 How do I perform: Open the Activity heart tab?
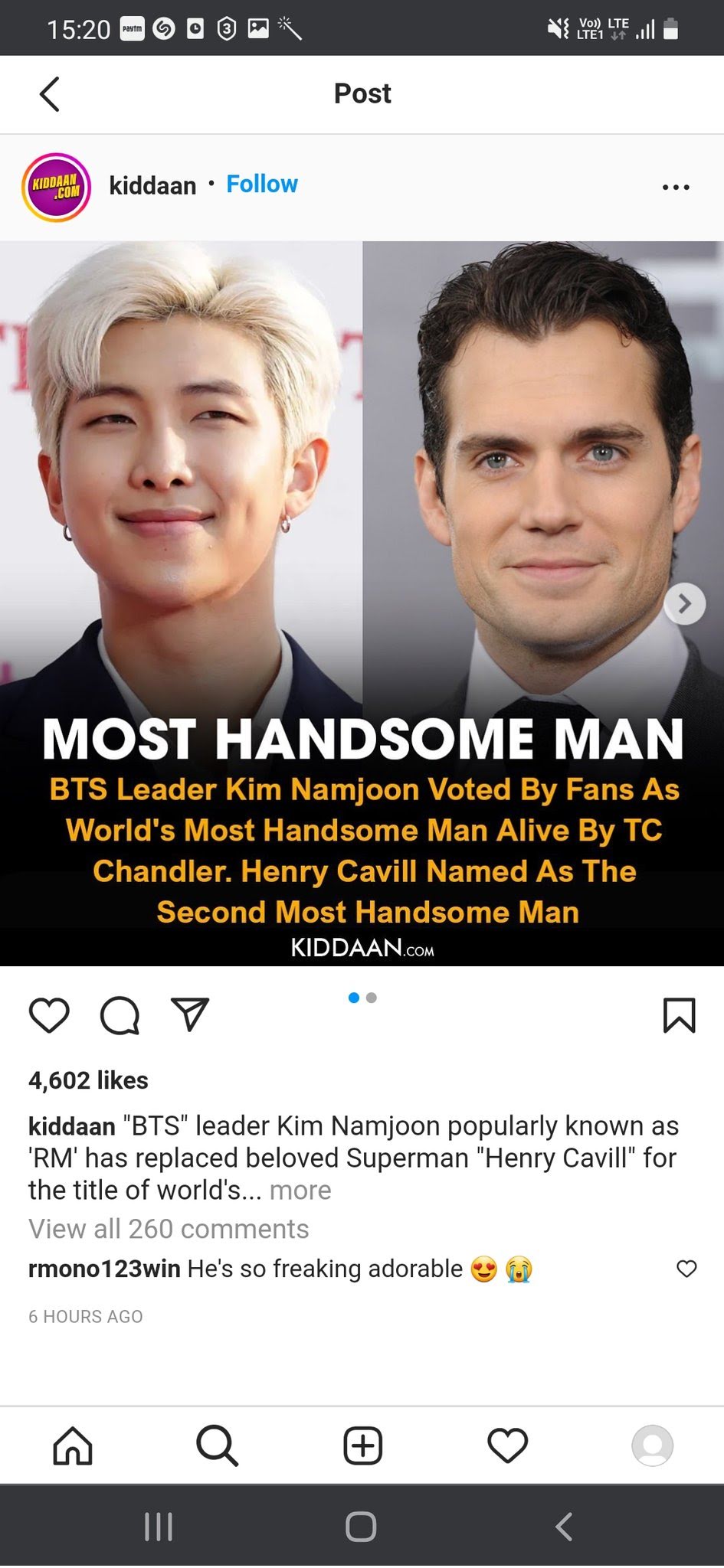[x=507, y=1446]
